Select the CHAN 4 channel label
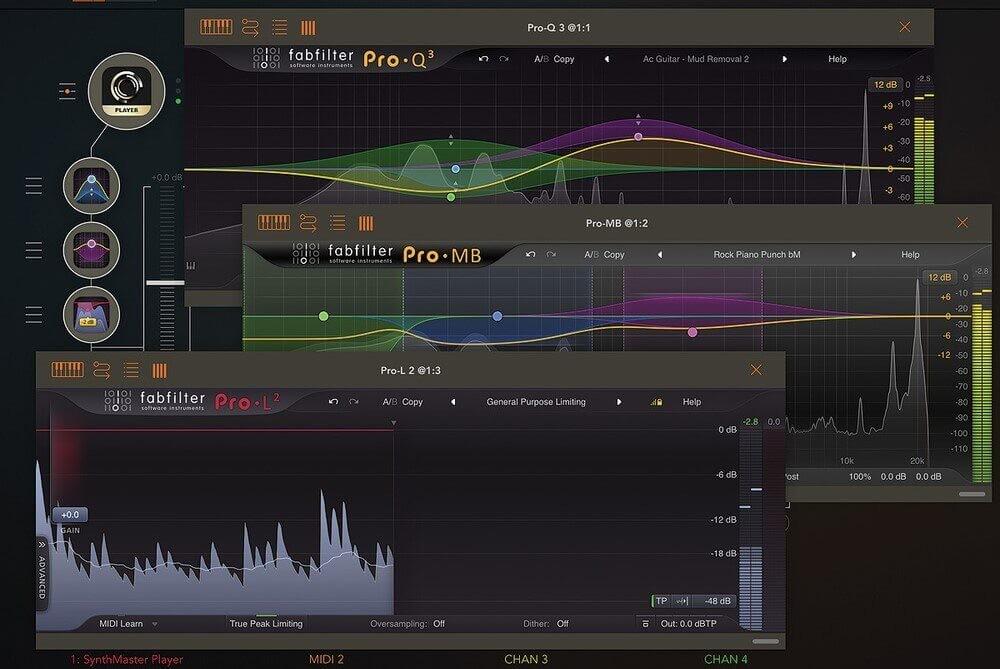The width and height of the screenshot is (1000, 669). pos(726,659)
